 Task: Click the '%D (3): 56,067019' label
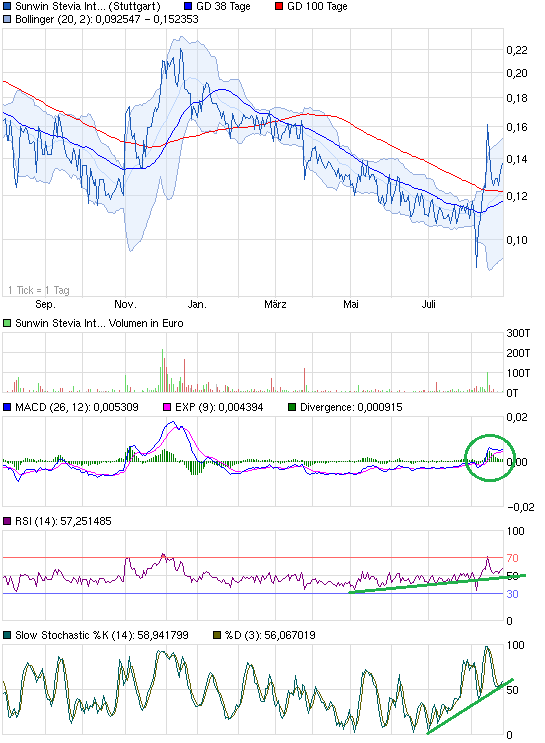(x=270, y=635)
